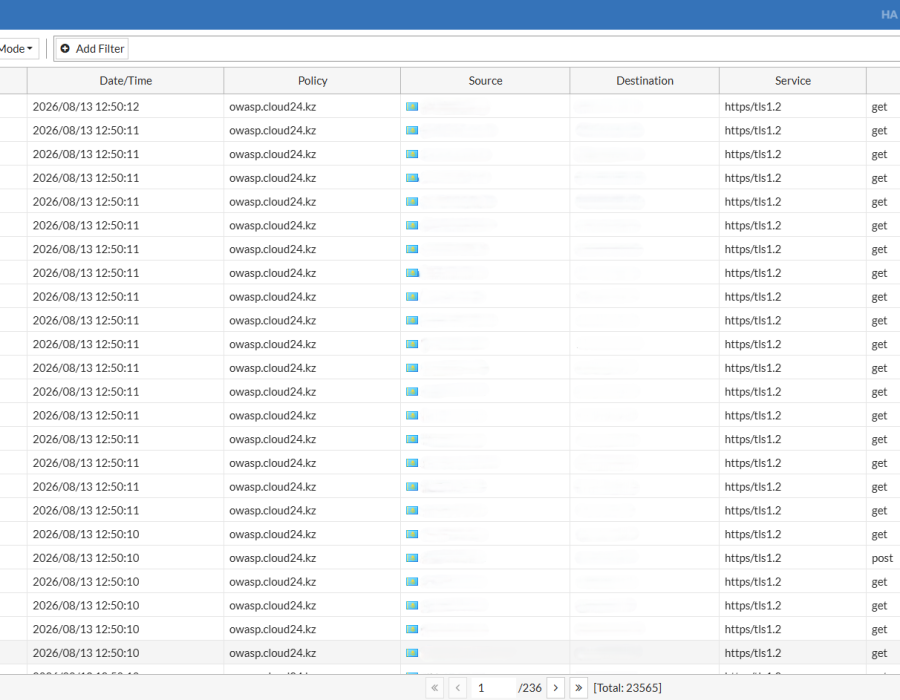
Task: Go to previous page with left arrow
Action: click(457, 687)
